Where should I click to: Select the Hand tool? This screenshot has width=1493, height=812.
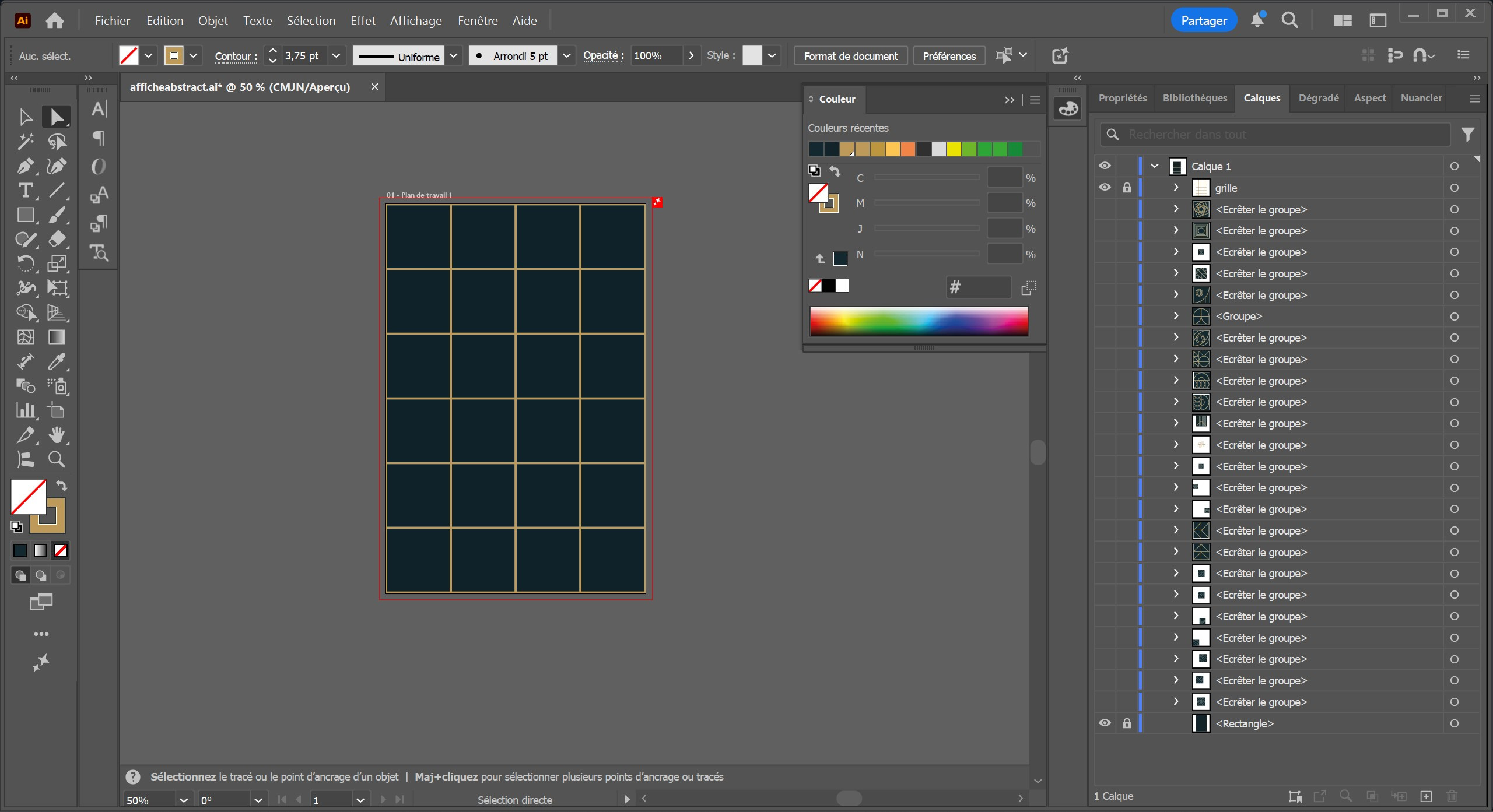click(57, 435)
